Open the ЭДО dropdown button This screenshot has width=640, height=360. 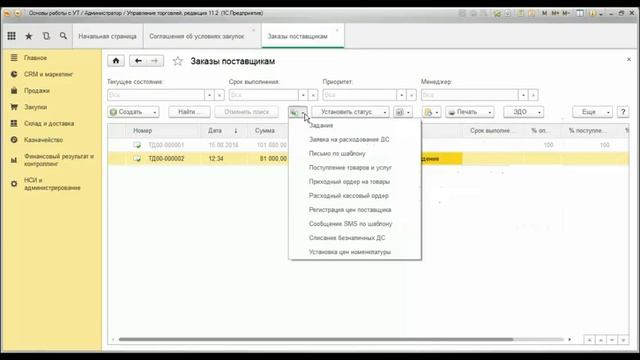coord(523,112)
